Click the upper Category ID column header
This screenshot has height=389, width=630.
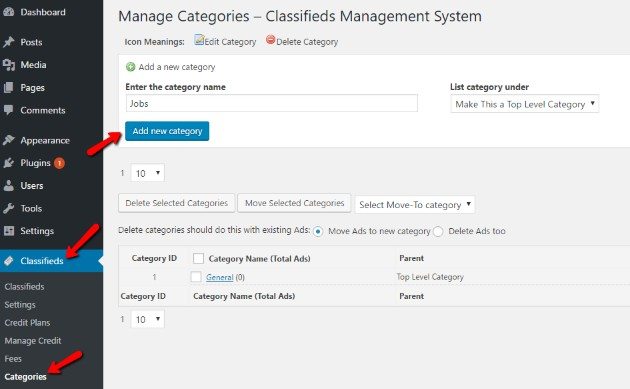[154, 258]
